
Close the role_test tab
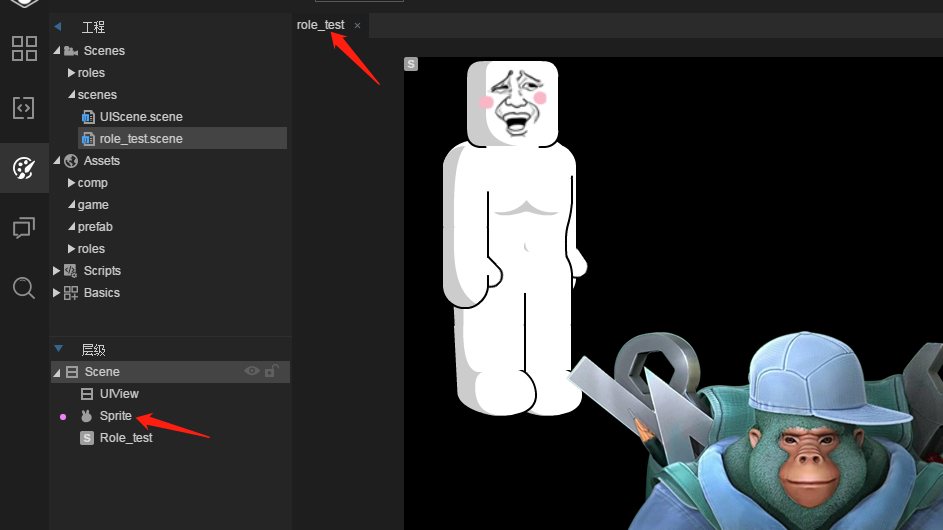[x=357, y=25]
